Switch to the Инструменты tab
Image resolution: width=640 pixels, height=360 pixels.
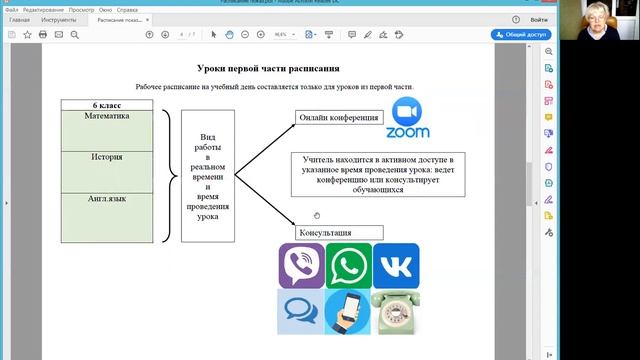click(58, 20)
